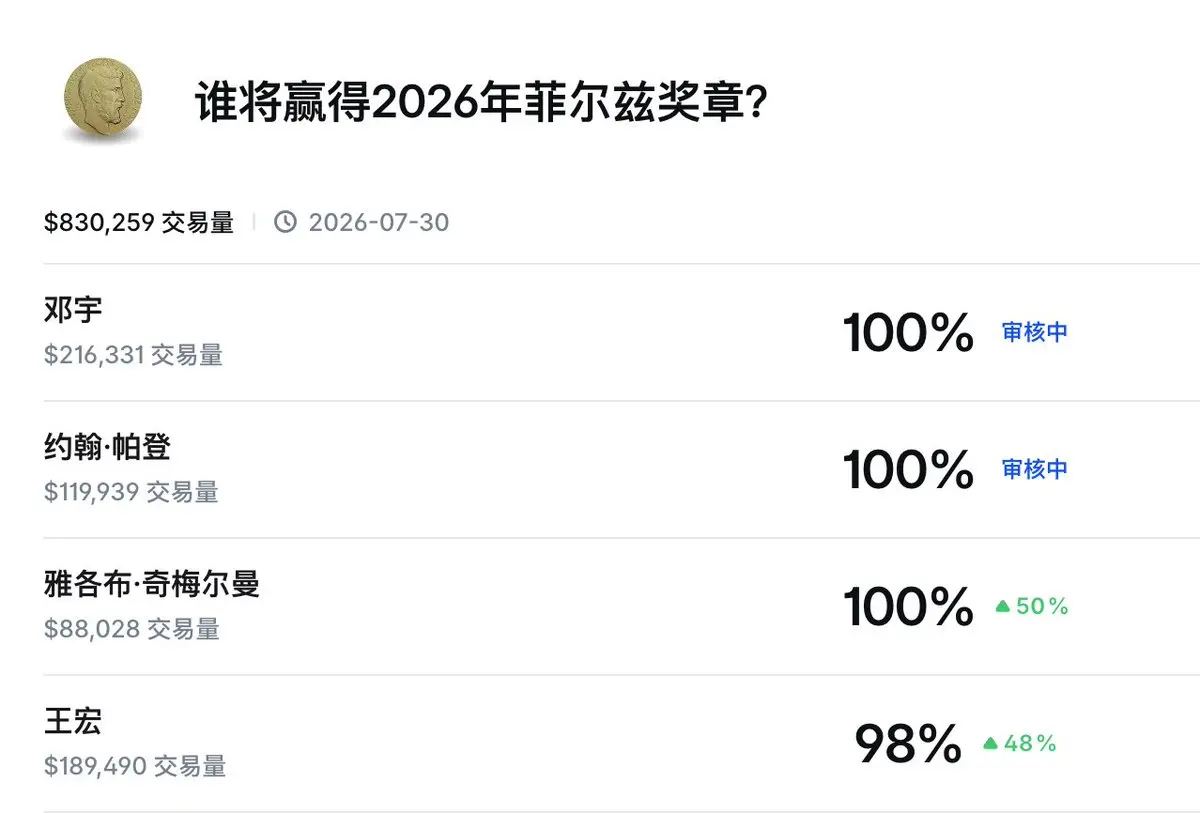The image size is (1200, 813).
Task: Click the $216,331 交易量 text
Action: (x=134, y=355)
